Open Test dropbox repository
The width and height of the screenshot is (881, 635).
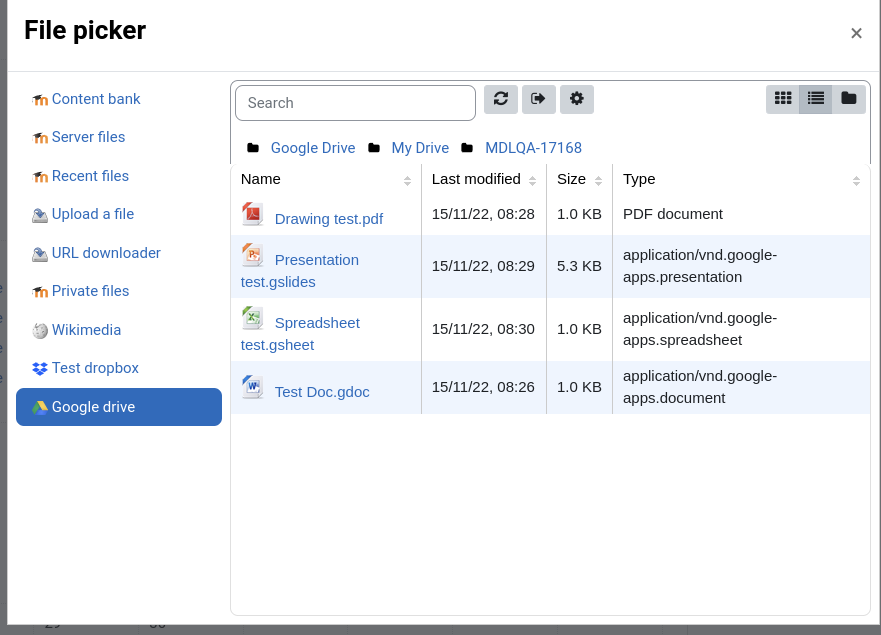click(x=95, y=368)
